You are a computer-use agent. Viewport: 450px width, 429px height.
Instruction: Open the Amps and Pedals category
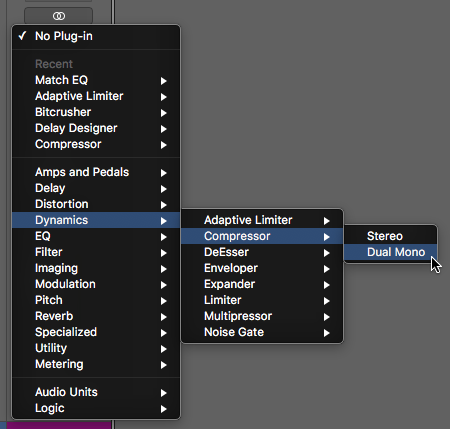tap(96, 172)
